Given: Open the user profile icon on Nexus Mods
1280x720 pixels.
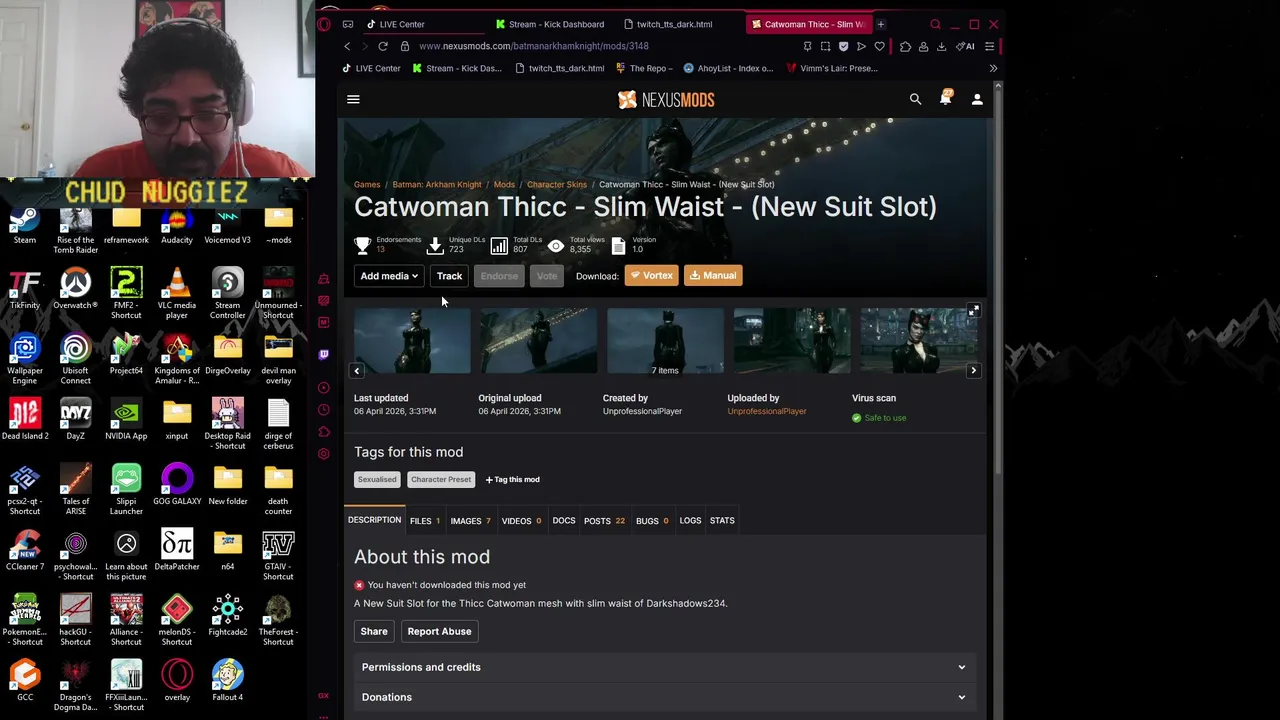Looking at the screenshot, I should pos(977,99).
